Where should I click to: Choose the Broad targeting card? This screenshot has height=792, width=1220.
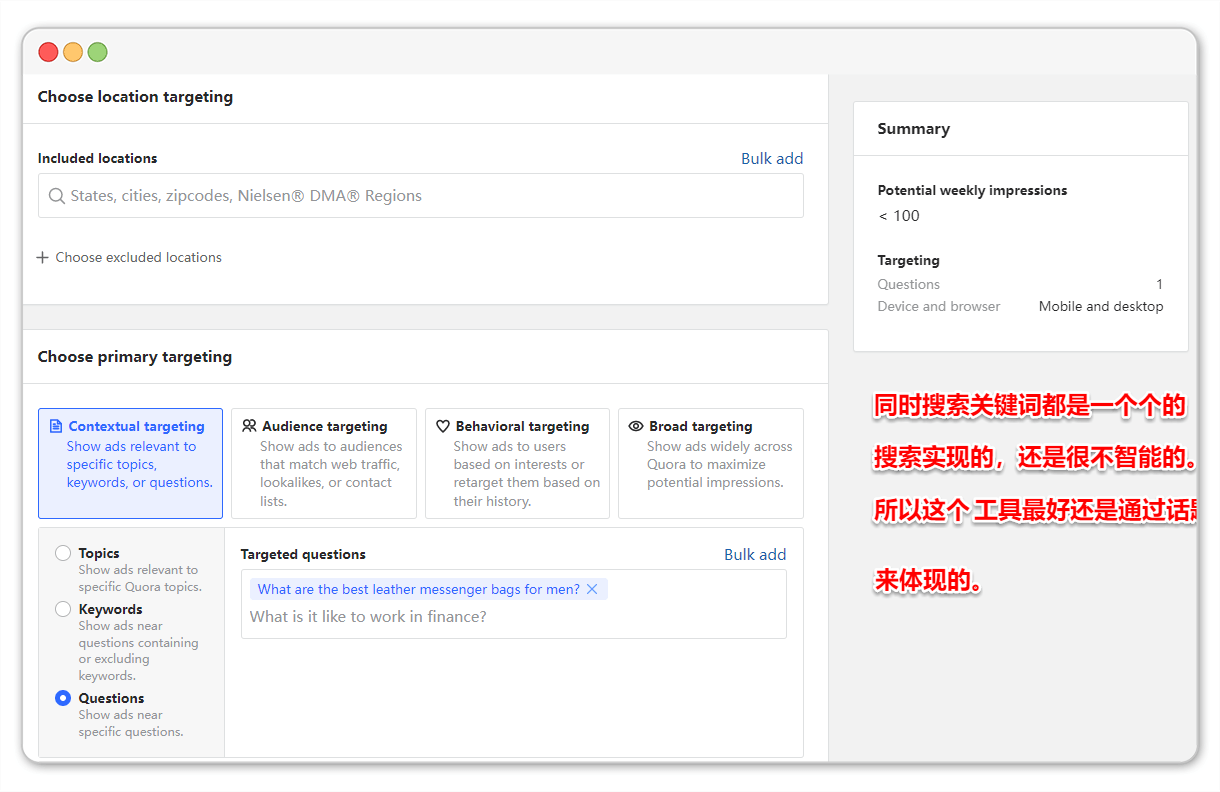pos(710,463)
